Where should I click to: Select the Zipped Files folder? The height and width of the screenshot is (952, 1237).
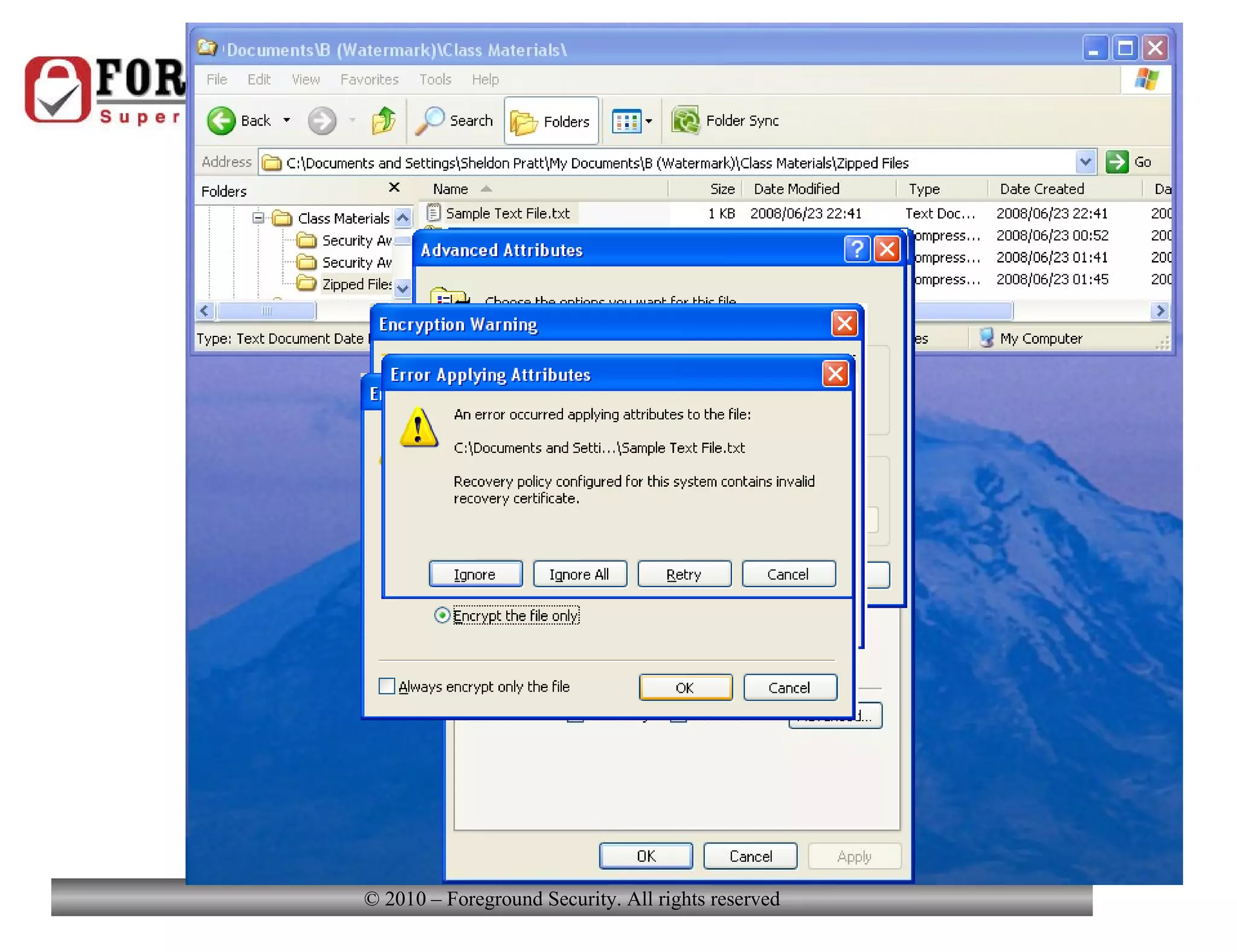pyautogui.click(x=355, y=284)
